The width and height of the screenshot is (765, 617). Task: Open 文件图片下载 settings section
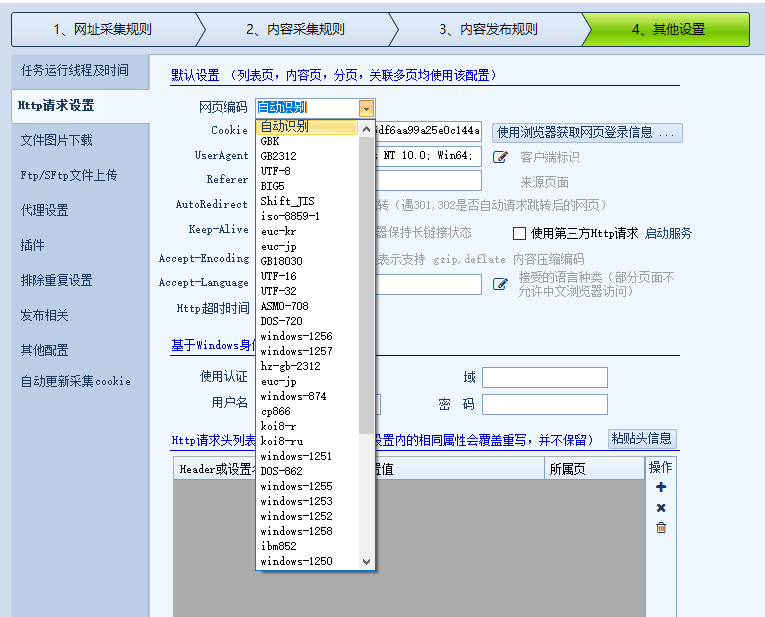(56, 140)
